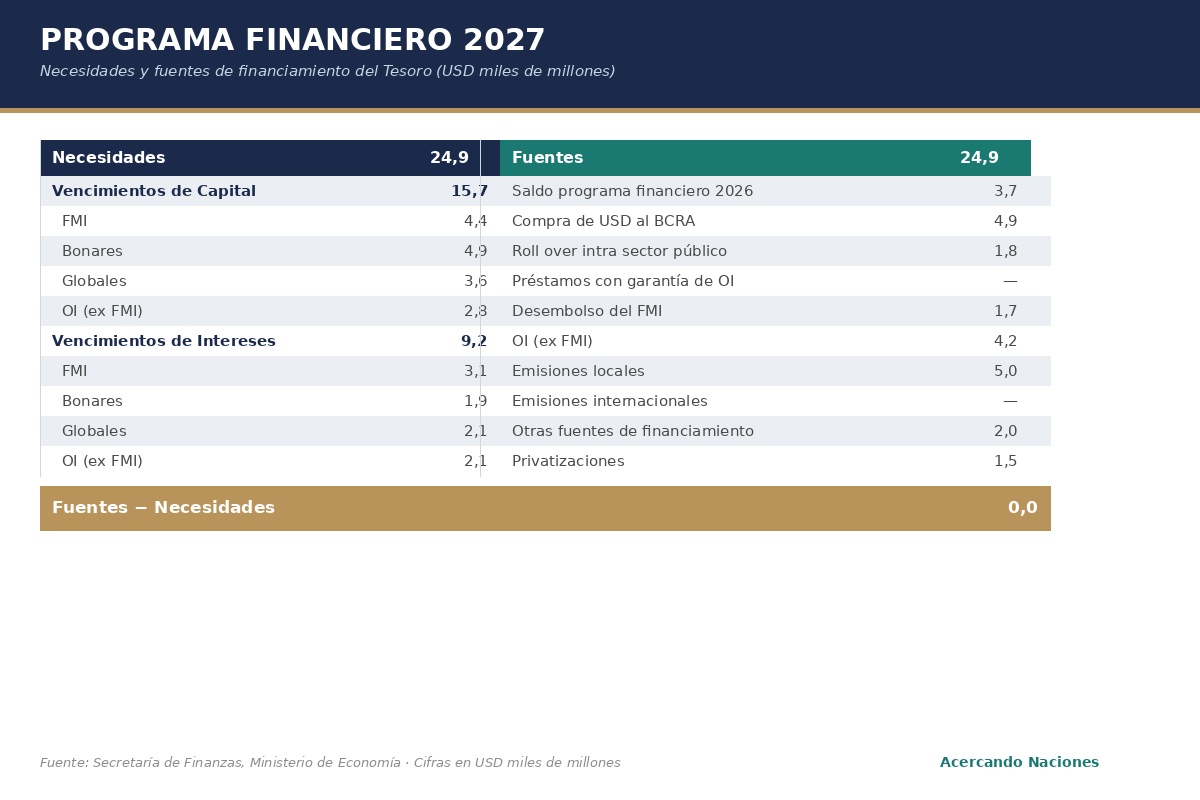This screenshot has height=800, width=1200.
Task: Select the 5,0 Emisiones locales value
Action: coord(1005,371)
